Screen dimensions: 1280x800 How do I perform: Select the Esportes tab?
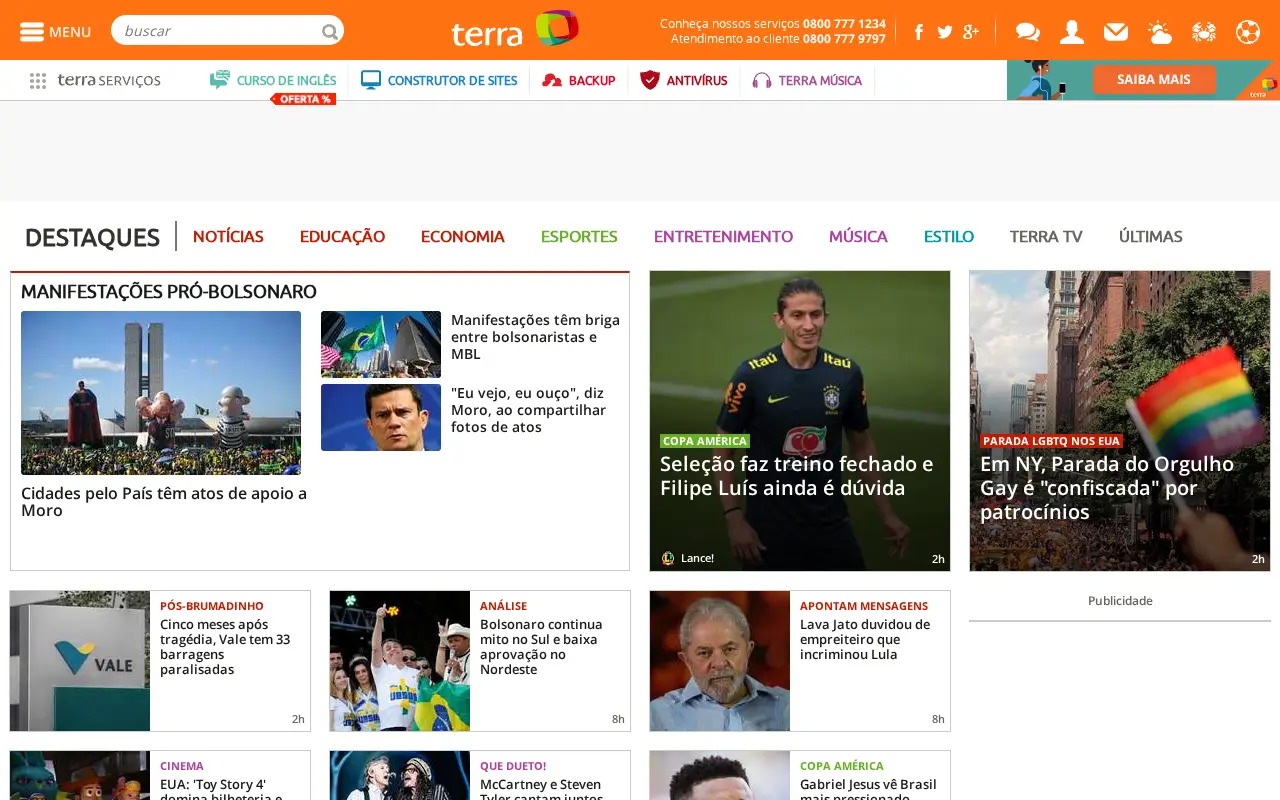click(579, 237)
